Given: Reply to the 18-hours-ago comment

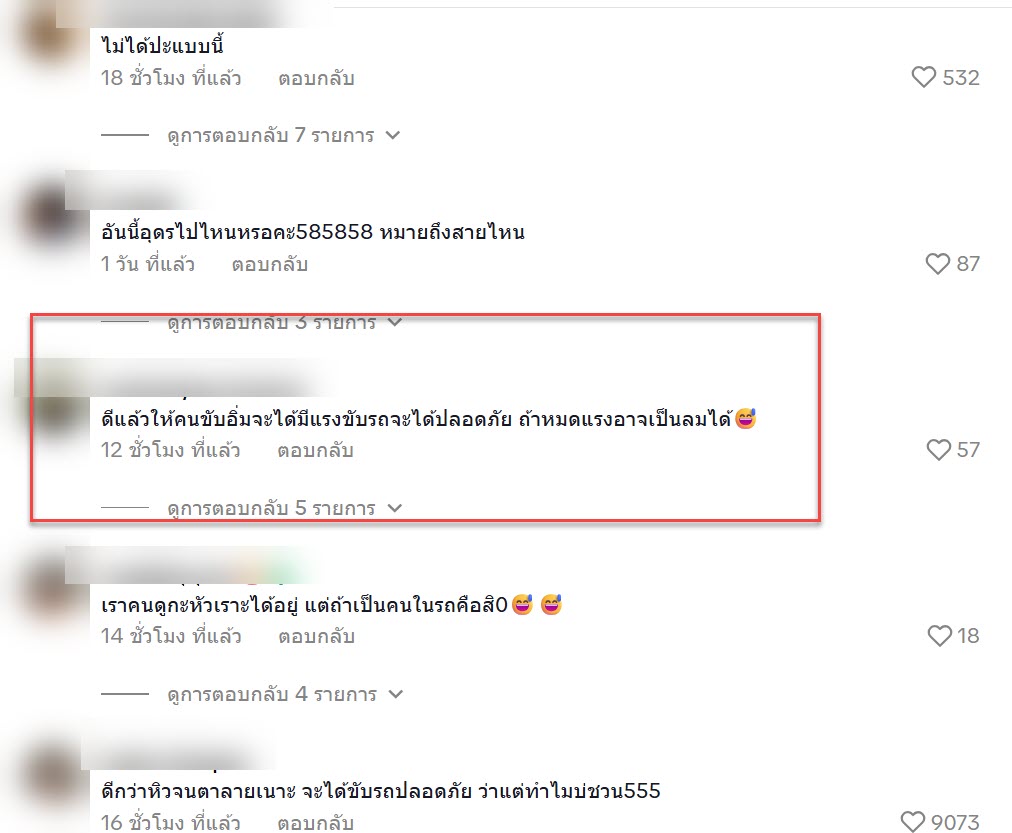Looking at the screenshot, I should coord(316,79).
